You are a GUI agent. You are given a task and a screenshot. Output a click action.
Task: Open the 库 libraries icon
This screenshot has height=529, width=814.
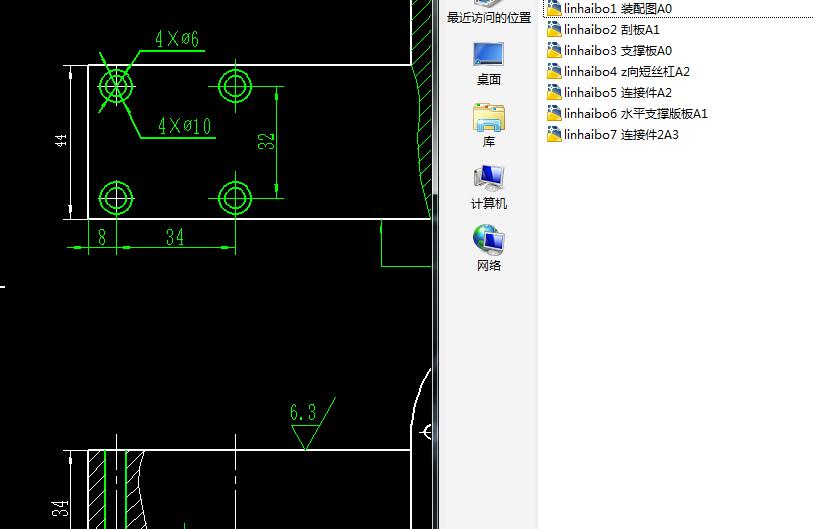(x=489, y=125)
